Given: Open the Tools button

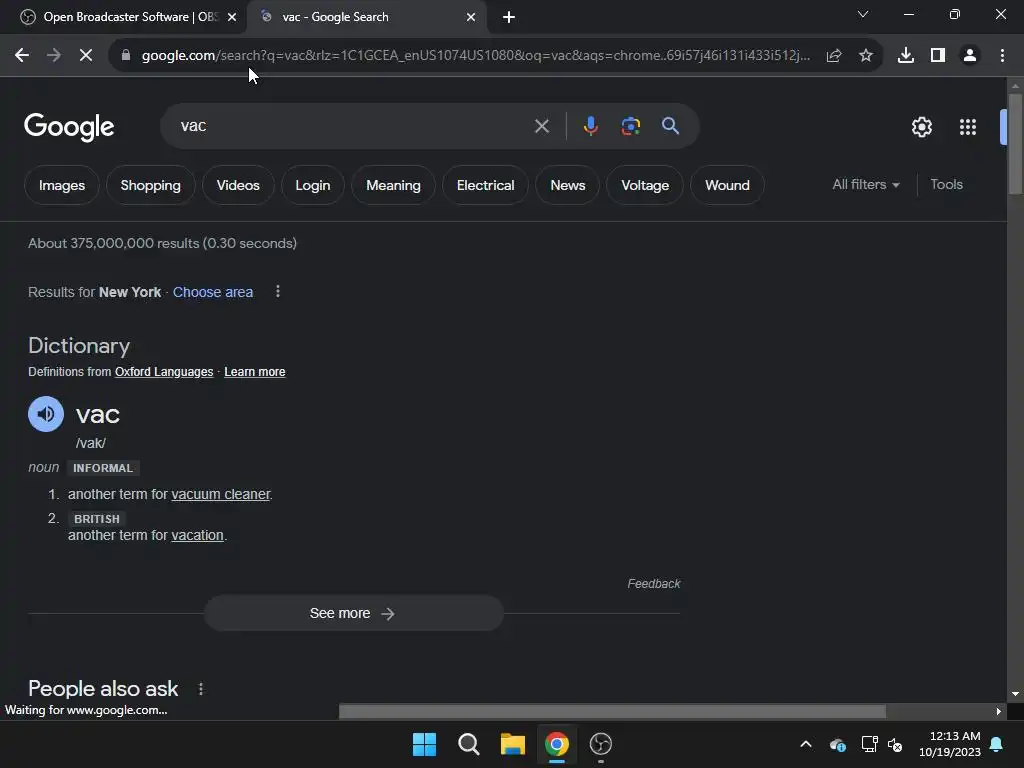Looking at the screenshot, I should coord(946,185).
